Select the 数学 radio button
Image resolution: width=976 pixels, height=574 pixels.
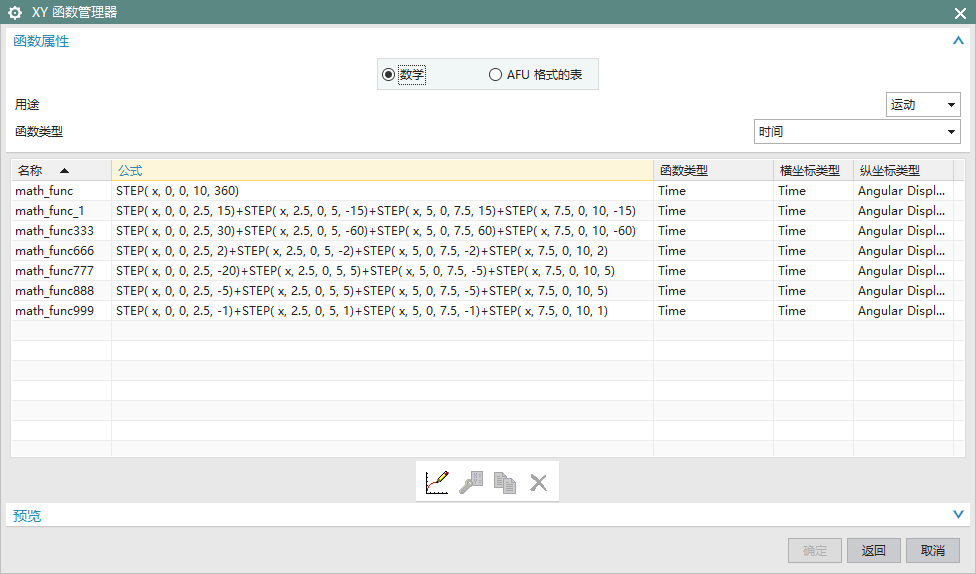pyautogui.click(x=388, y=75)
